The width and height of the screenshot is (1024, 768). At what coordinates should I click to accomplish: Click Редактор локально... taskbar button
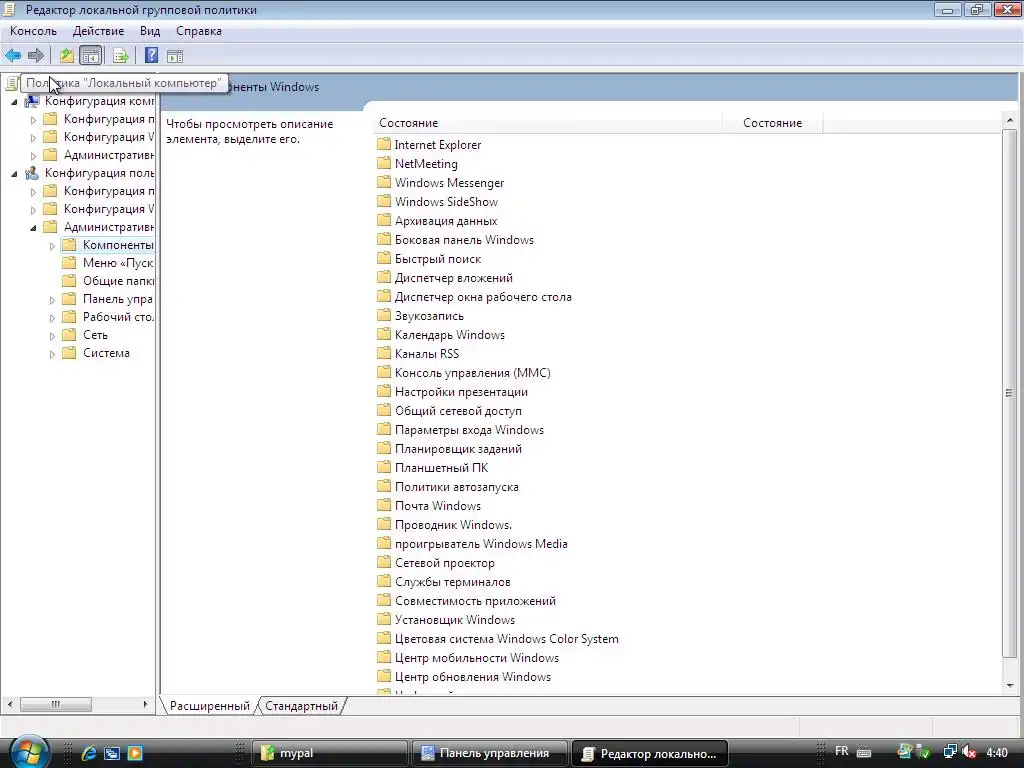(x=649, y=753)
